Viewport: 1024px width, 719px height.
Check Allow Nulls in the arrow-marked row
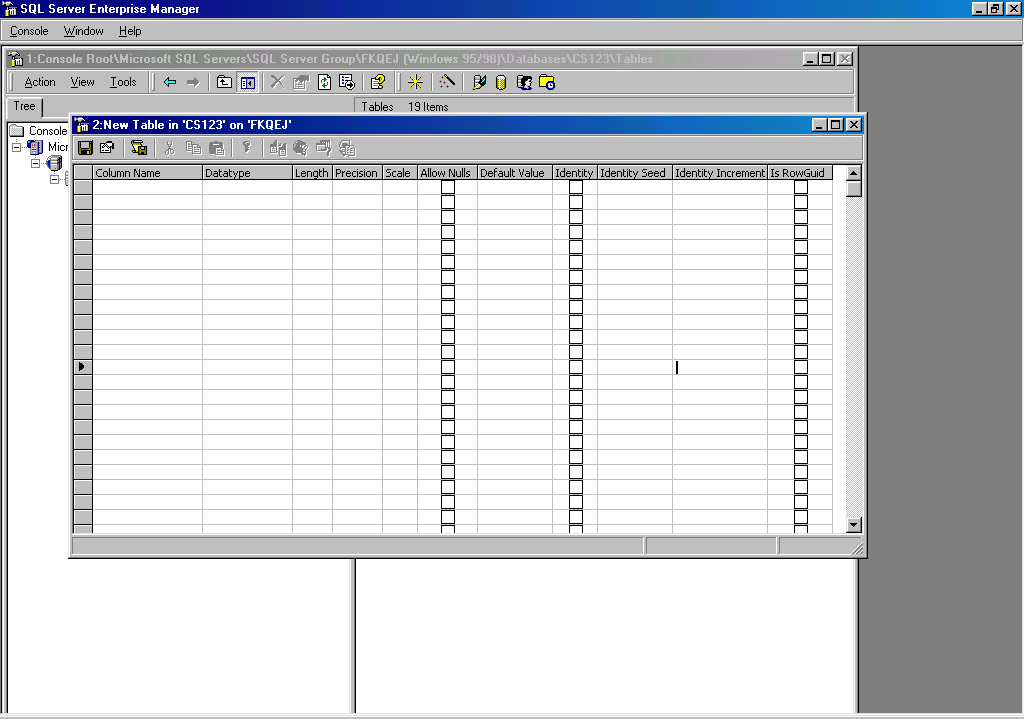tap(447, 367)
